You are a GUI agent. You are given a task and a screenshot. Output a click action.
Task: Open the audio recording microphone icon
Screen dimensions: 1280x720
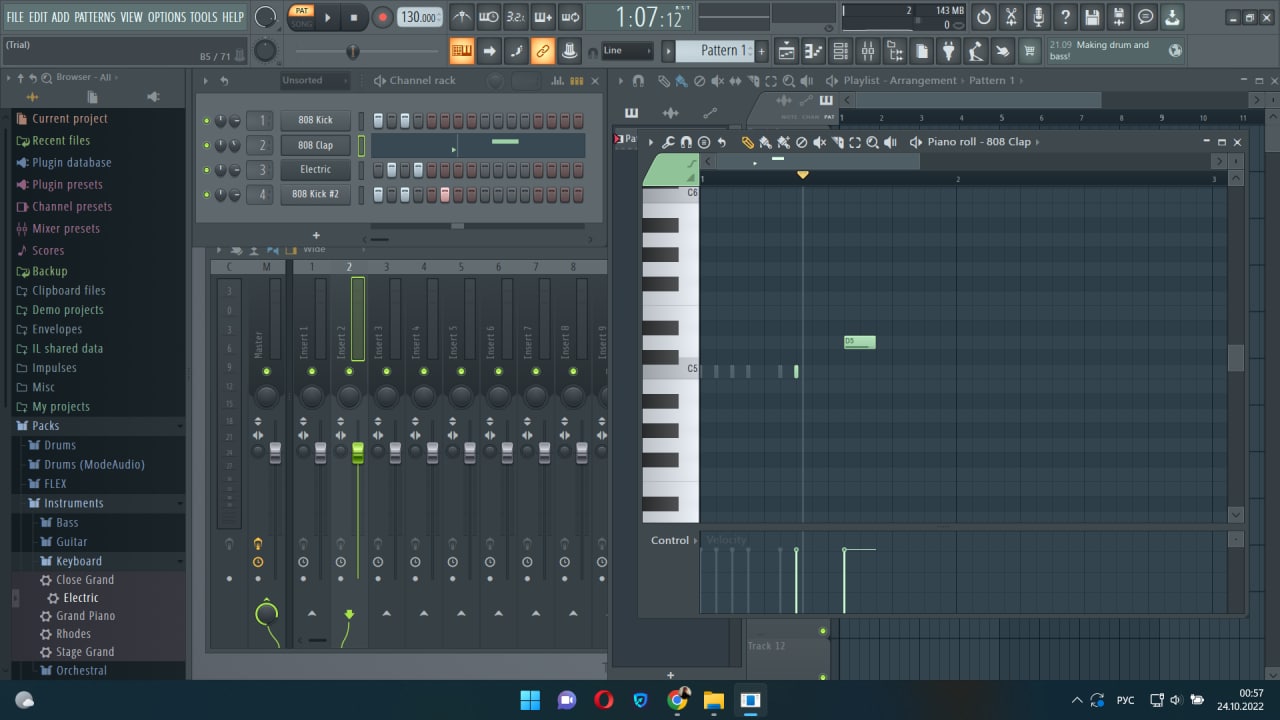[x=1038, y=17]
